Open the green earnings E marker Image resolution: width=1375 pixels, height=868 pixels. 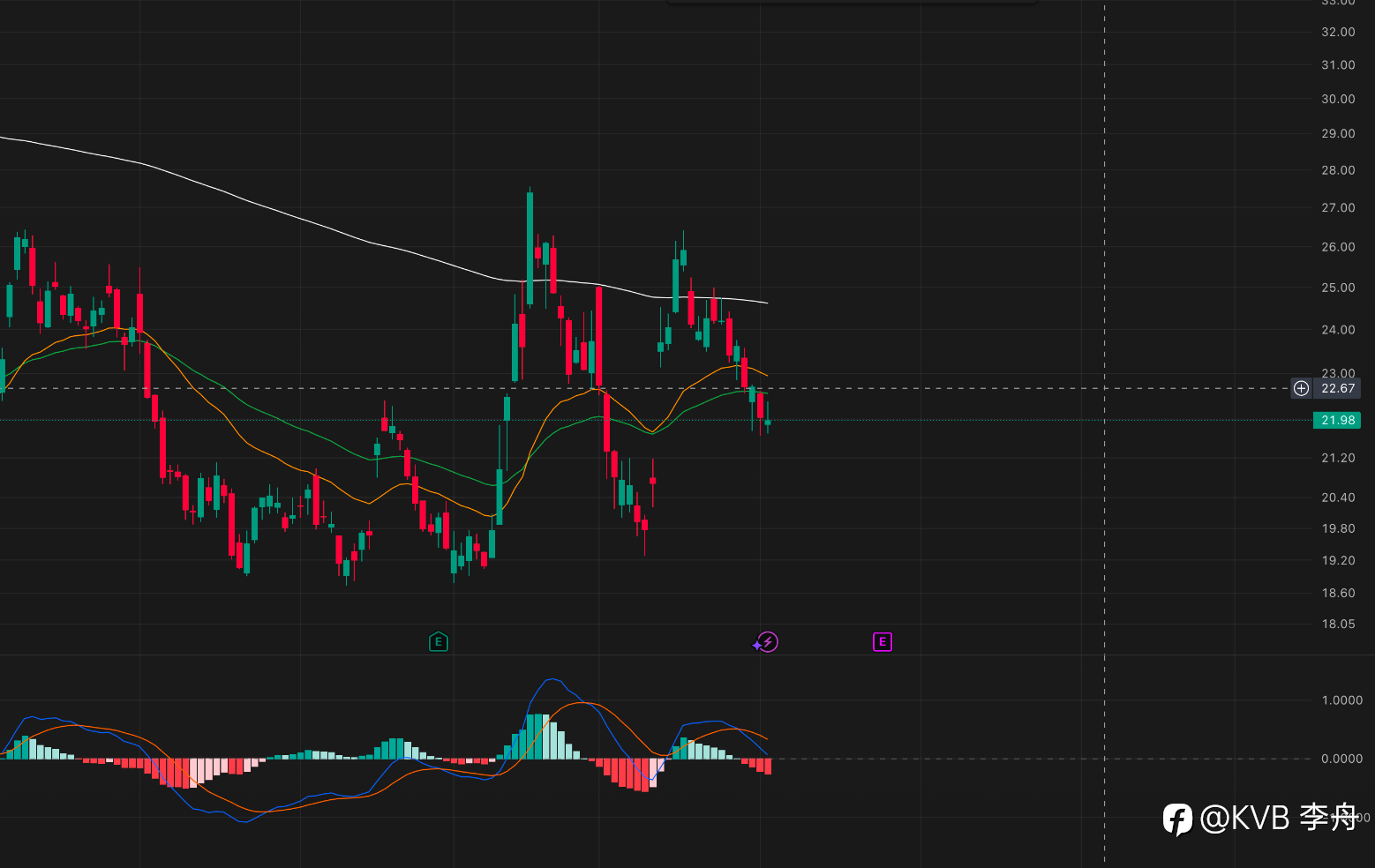[x=438, y=641]
